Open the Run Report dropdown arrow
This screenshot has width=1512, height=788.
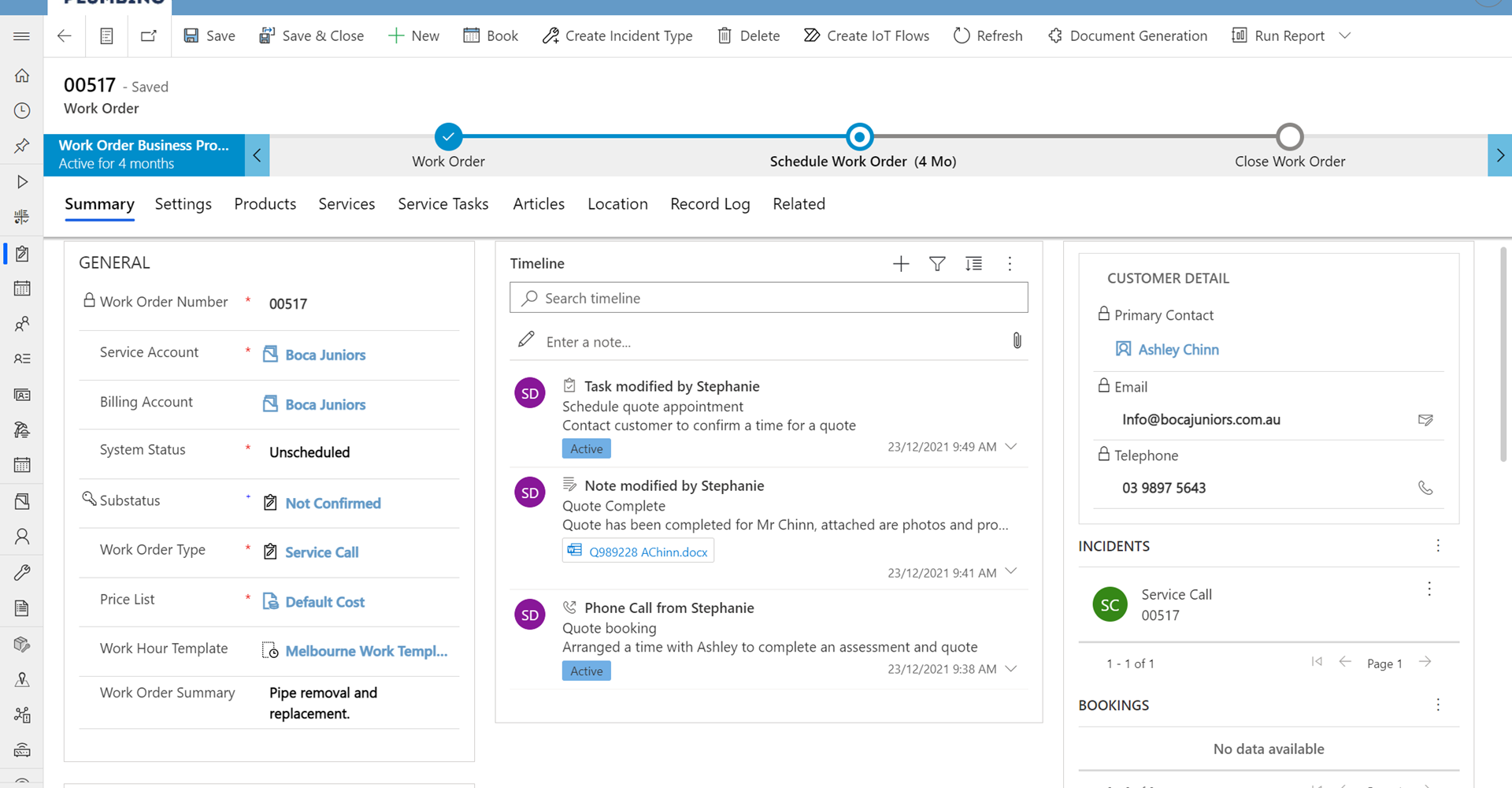(1345, 35)
